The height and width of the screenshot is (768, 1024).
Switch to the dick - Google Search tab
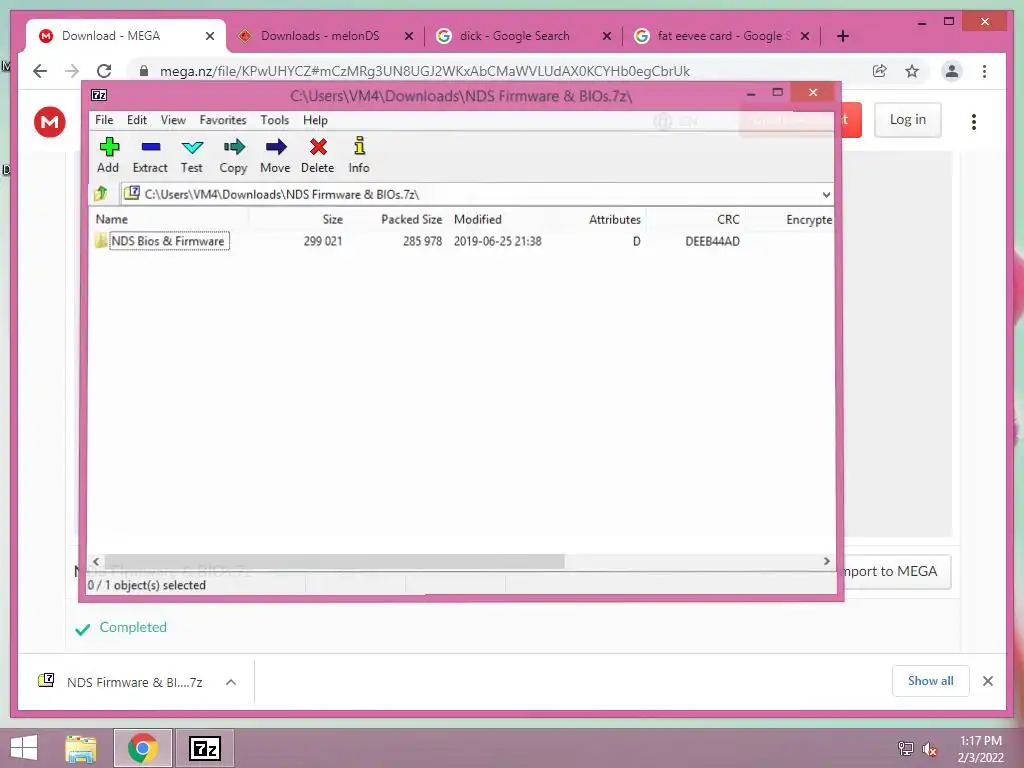click(x=515, y=36)
